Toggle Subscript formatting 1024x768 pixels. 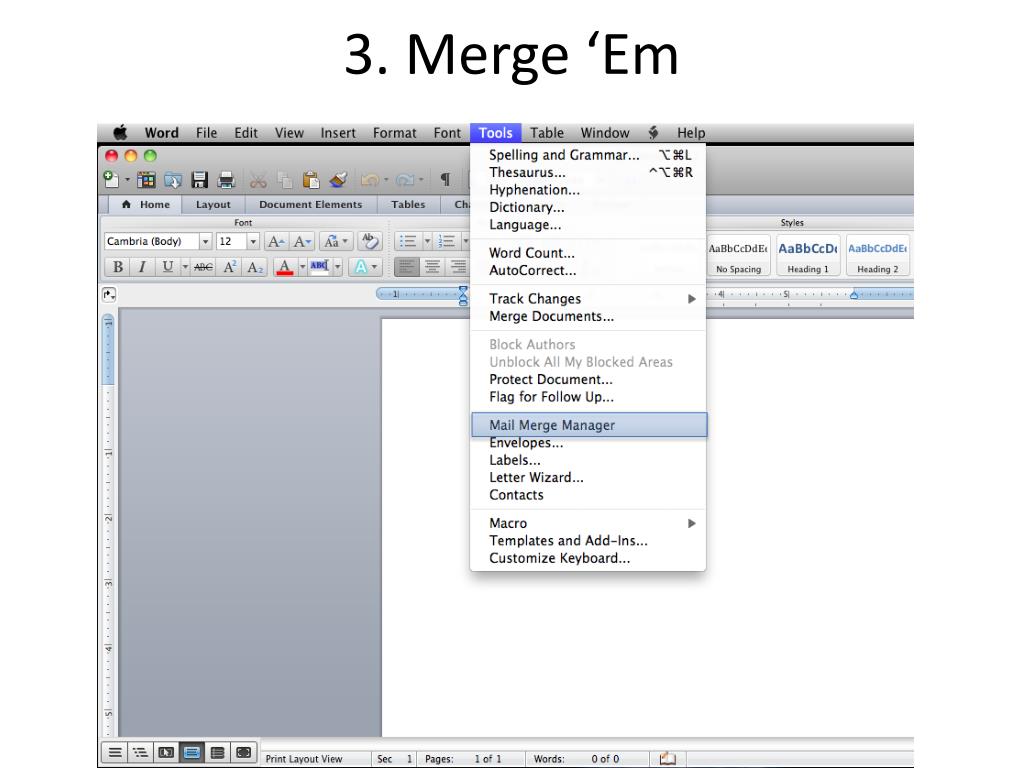pos(255,266)
